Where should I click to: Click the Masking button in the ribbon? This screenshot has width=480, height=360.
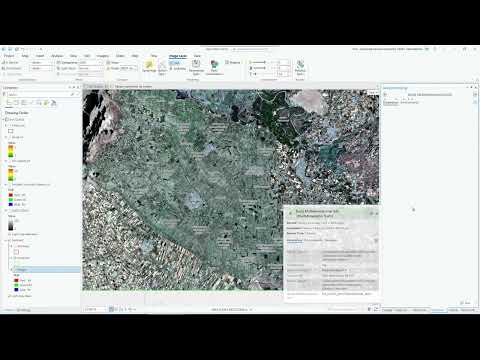click(232, 62)
